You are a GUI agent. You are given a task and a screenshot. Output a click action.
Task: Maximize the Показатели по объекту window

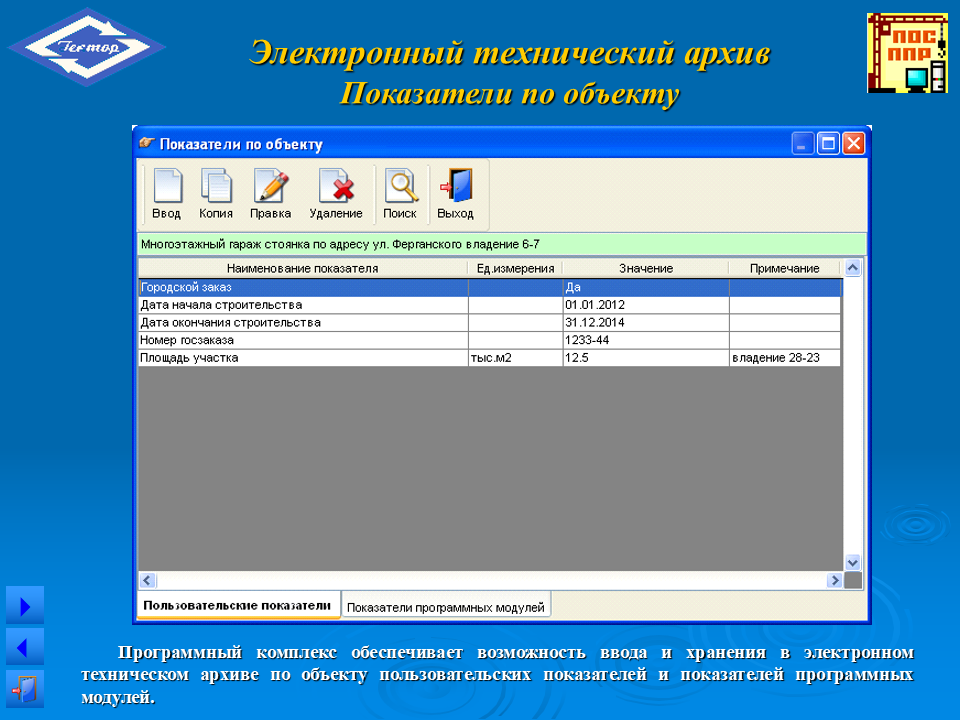pyautogui.click(x=828, y=144)
